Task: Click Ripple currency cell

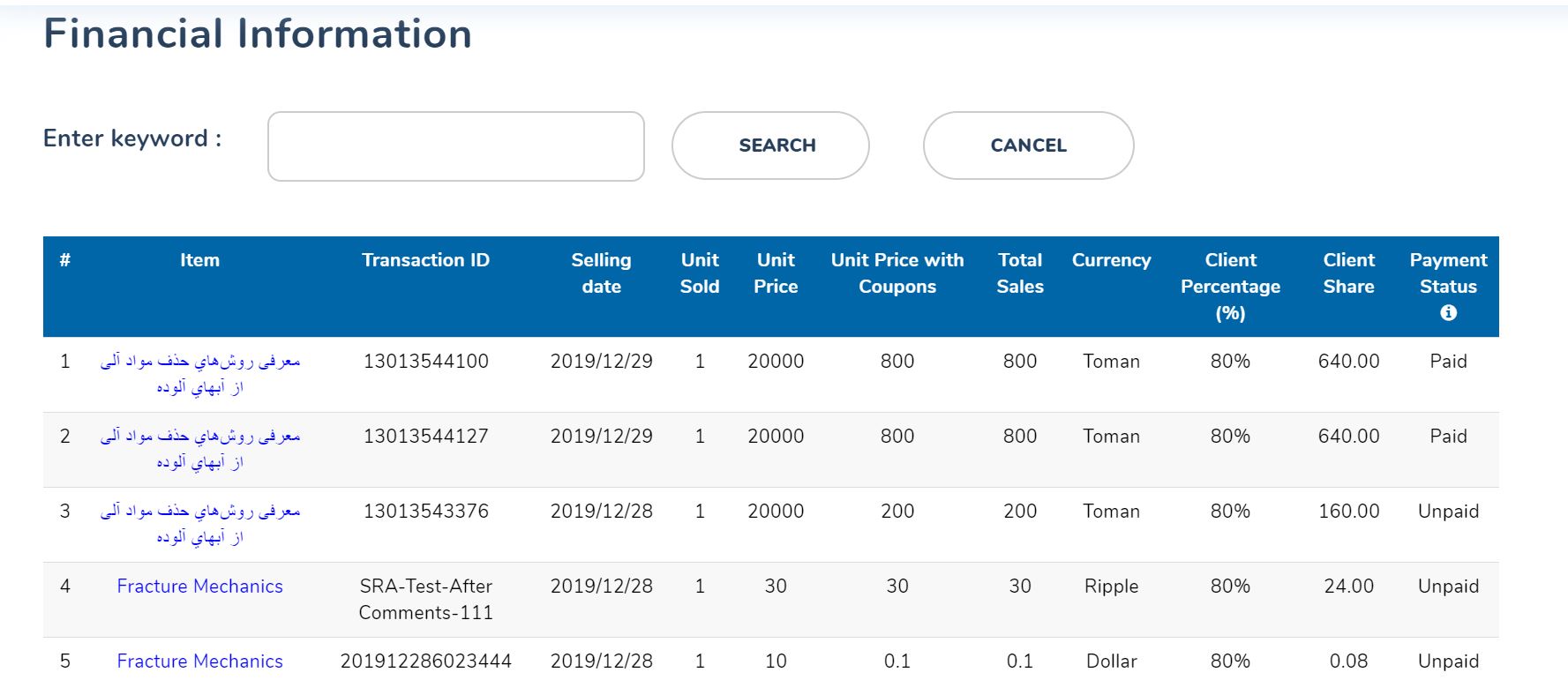Action: [1112, 587]
